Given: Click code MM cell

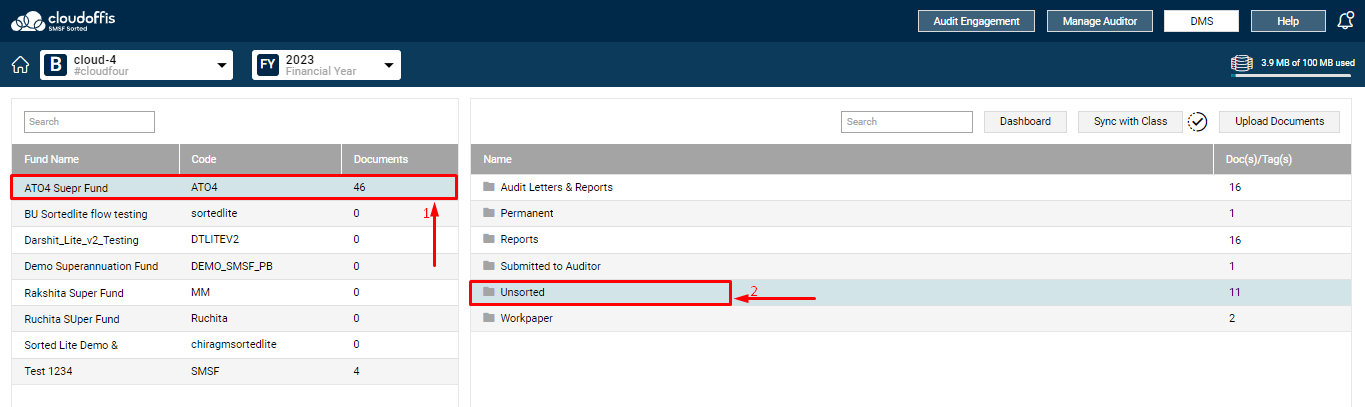Looking at the screenshot, I should click(200, 292).
